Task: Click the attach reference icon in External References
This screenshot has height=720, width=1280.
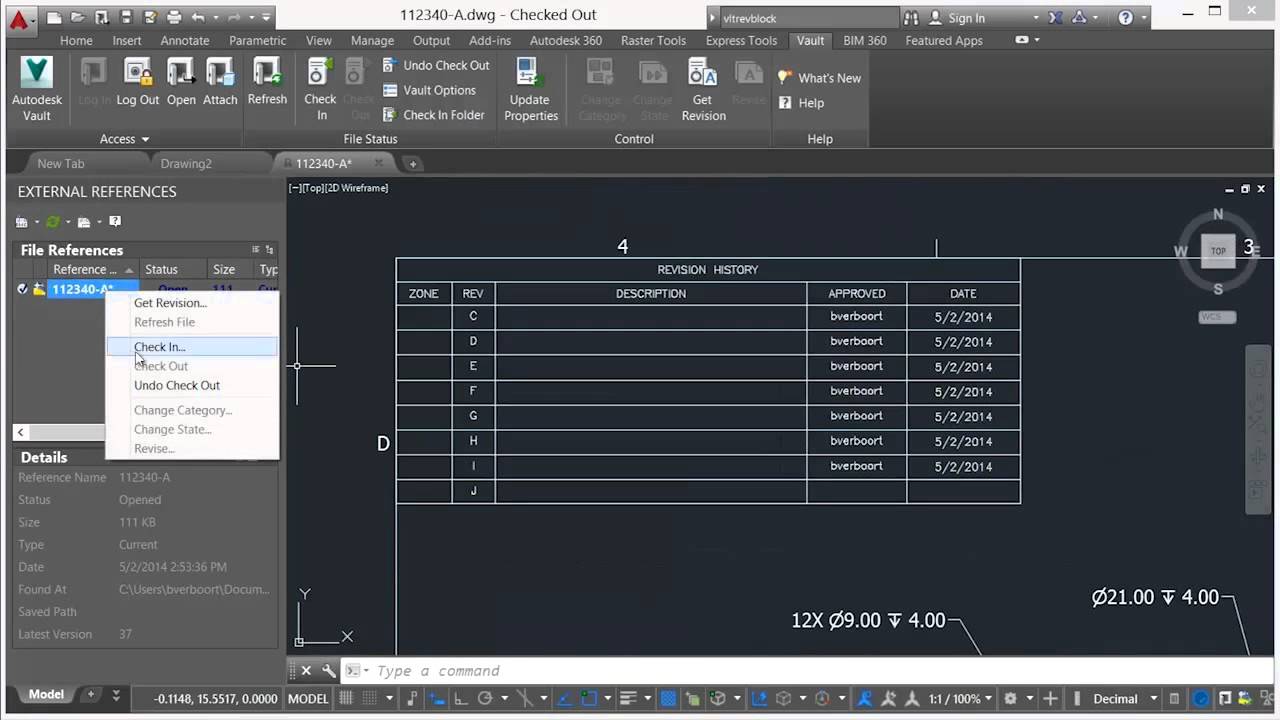Action: 22,222
